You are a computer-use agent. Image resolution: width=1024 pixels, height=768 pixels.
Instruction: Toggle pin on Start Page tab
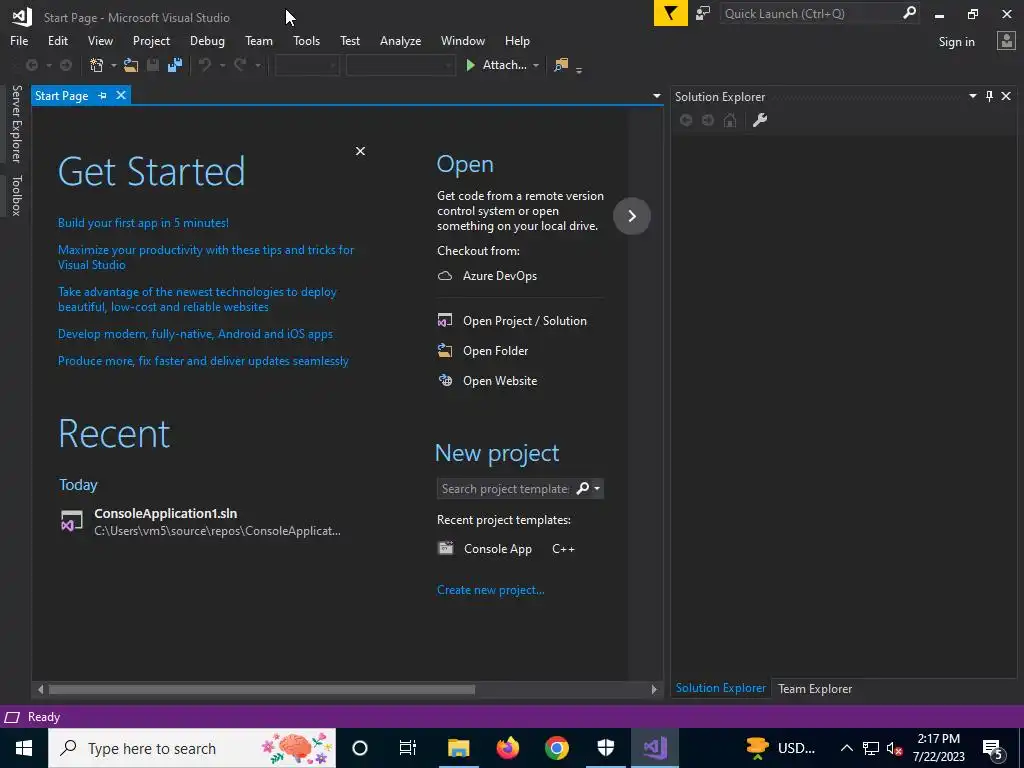(x=103, y=95)
